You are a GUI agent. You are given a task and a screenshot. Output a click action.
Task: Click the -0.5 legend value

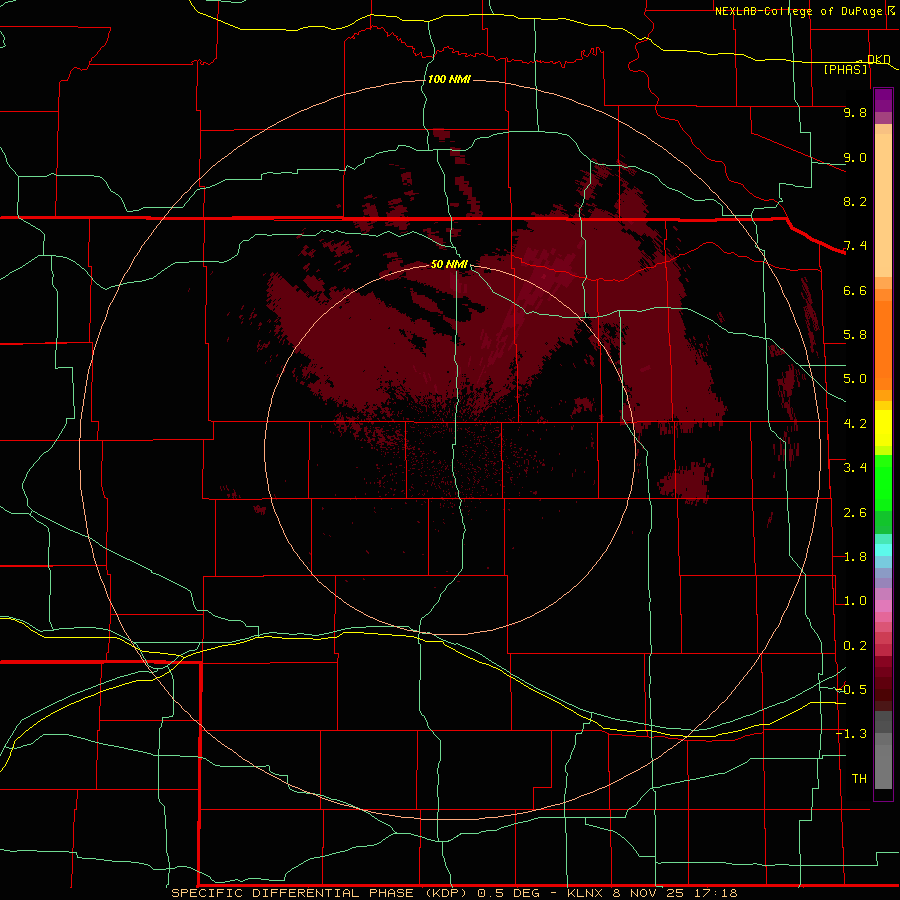(x=852, y=690)
